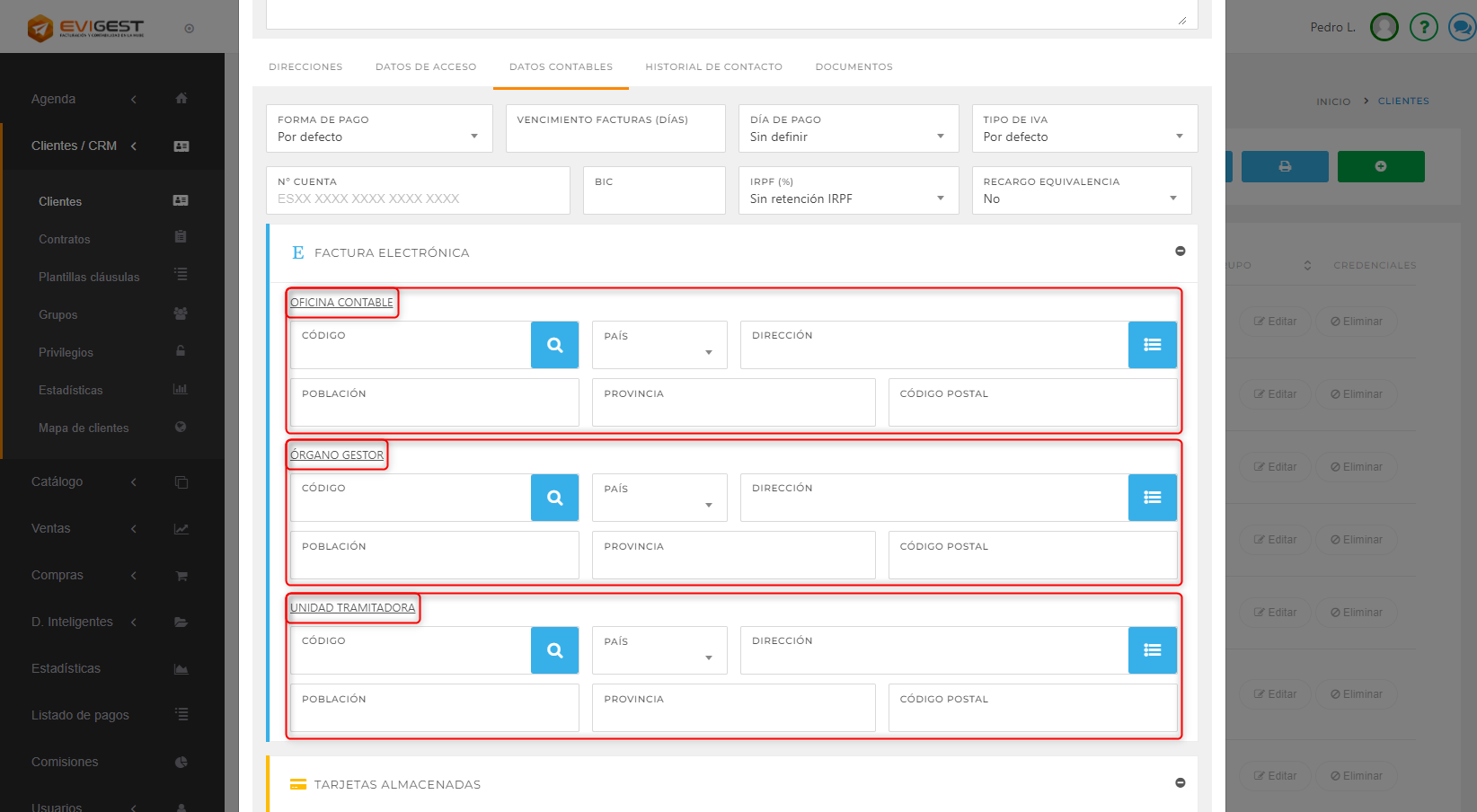Open Mapa de clientes in sidebar
Image resolution: width=1477 pixels, height=812 pixels.
pos(84,428)
